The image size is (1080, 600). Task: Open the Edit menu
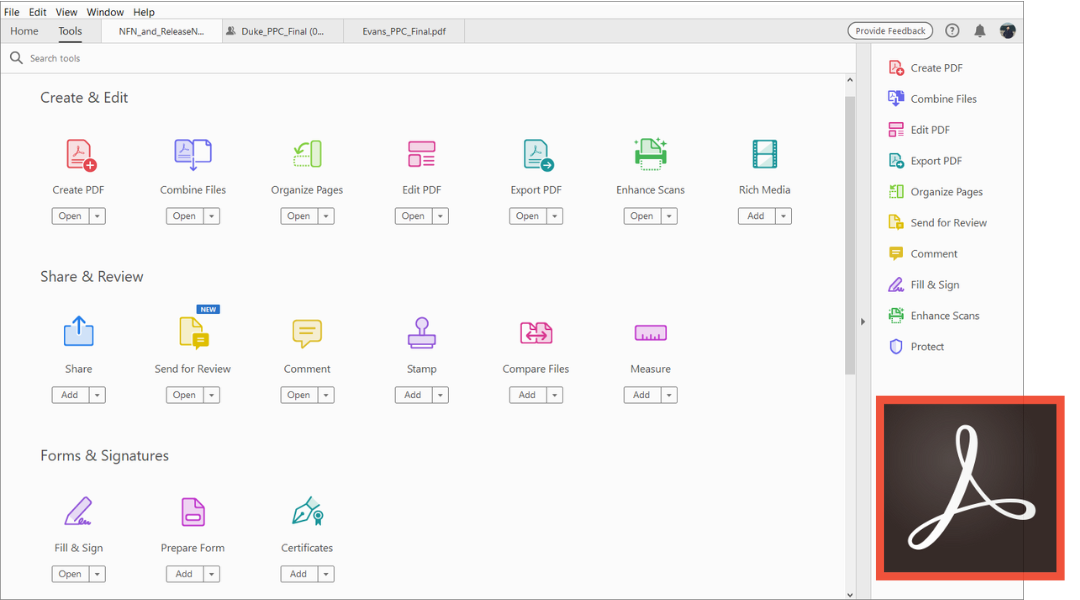(x=37, y=12)
